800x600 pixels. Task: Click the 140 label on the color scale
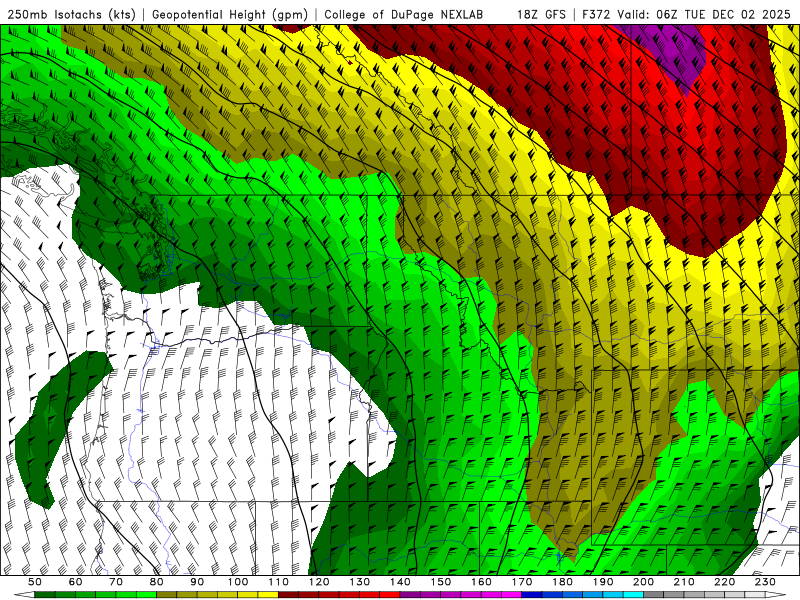[401, 582]
